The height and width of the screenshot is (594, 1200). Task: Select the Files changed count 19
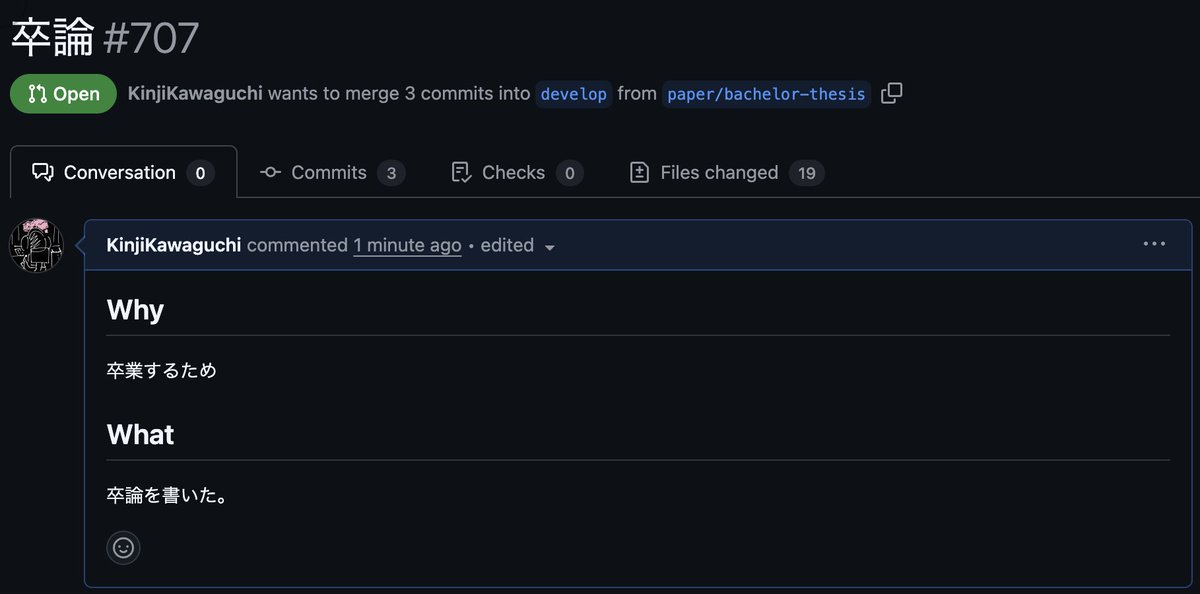(x=807, y=173)
